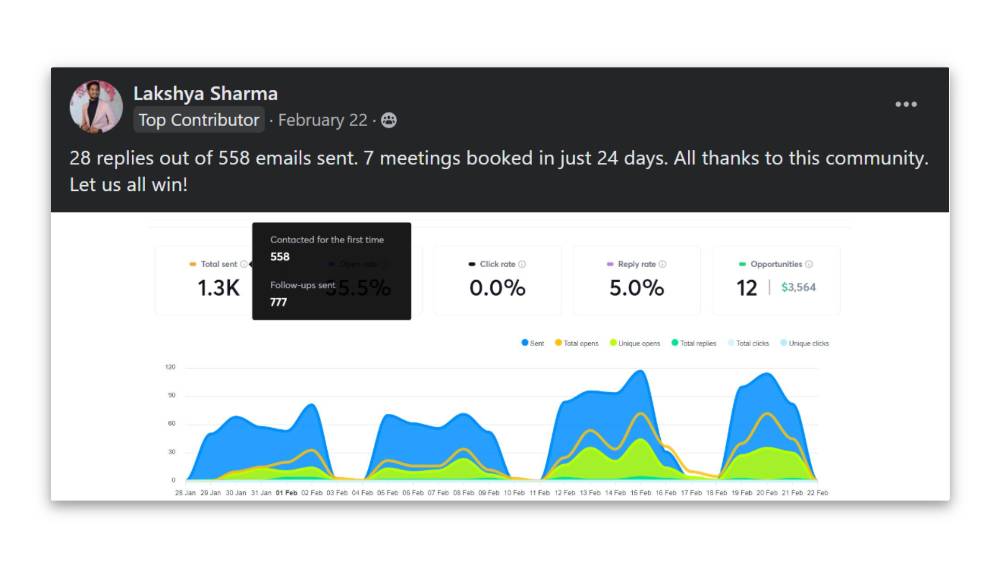Open Lakshya Sharma's profile name link
The height and width of the screenshot is (568, 1000).
[205, 94]
